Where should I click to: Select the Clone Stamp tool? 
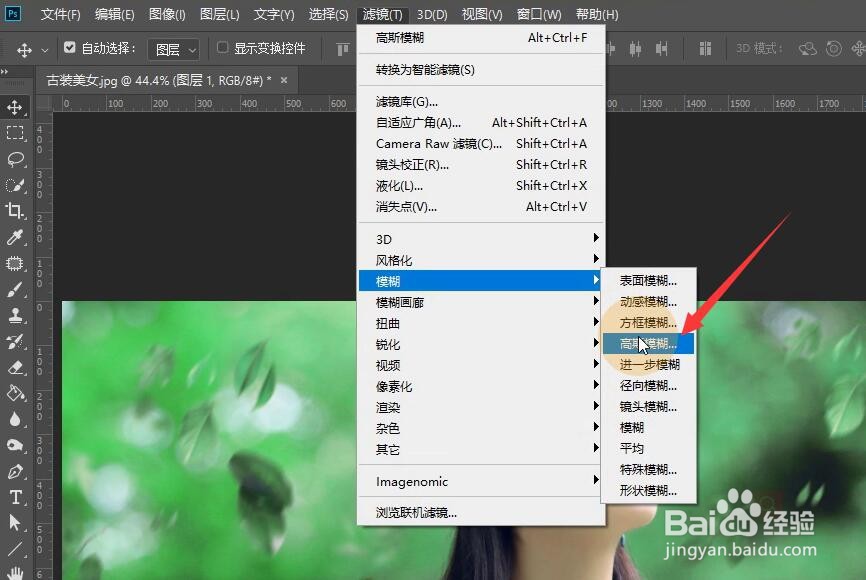(x=15, y=315)
